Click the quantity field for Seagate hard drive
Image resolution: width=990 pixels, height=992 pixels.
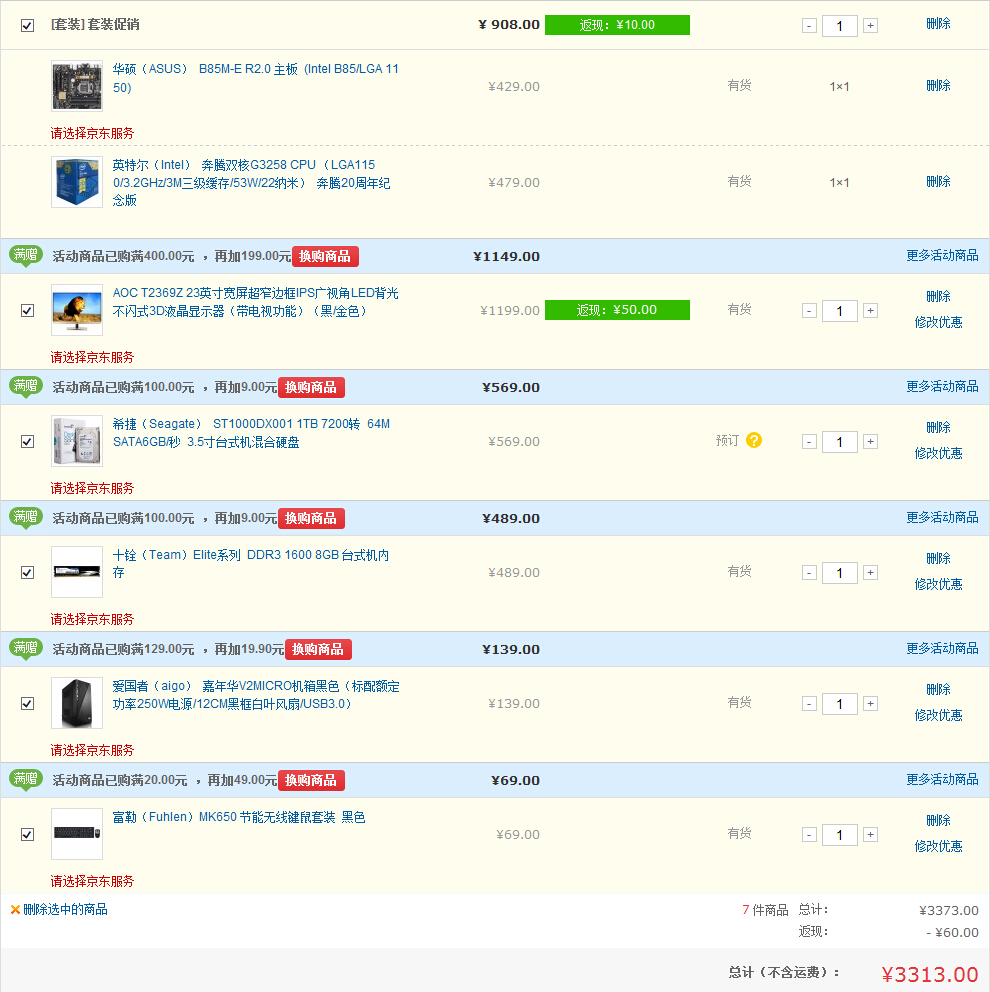pyautogui.click(x=839, y=442)
